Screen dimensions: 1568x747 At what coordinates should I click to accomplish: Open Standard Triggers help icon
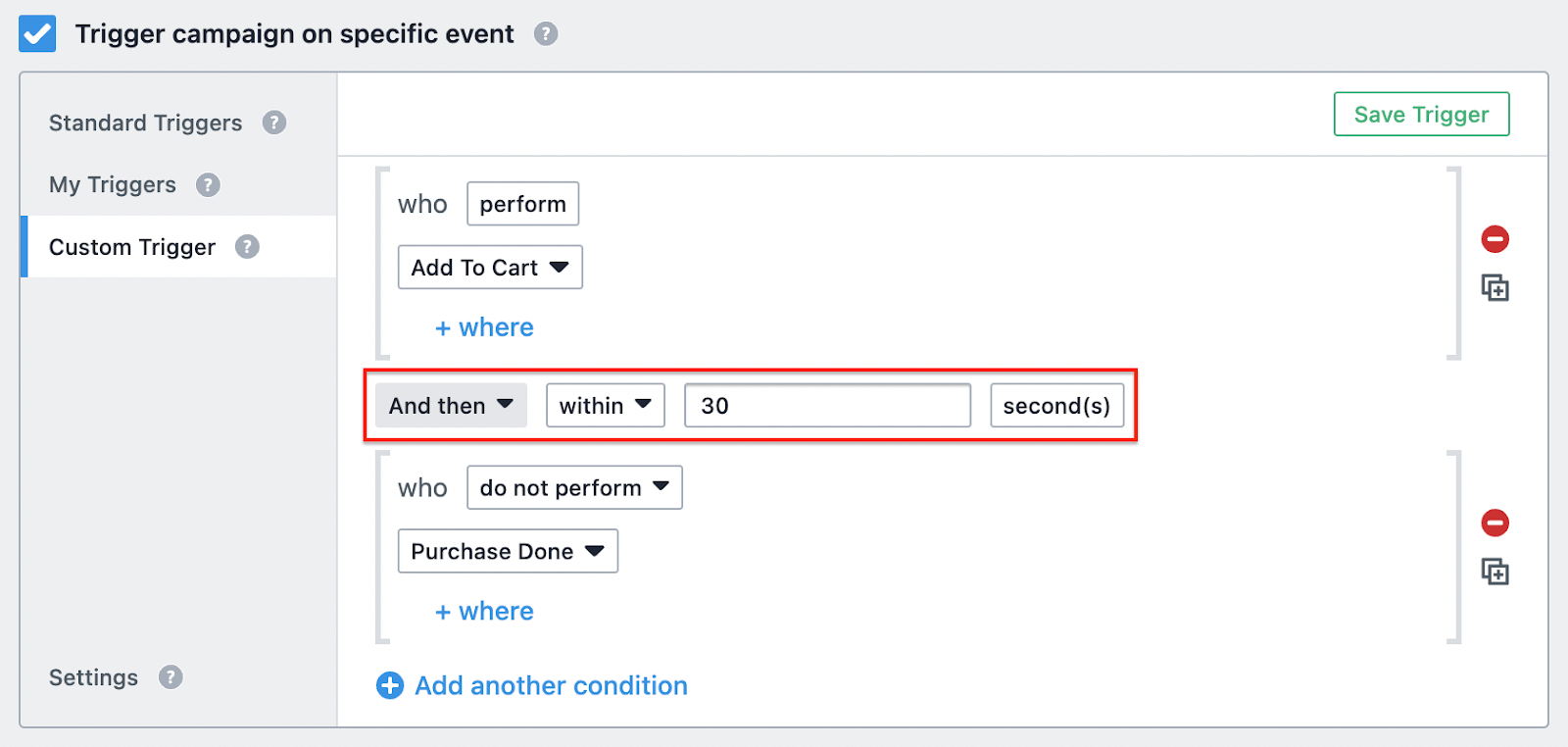(x=274, y=123)
